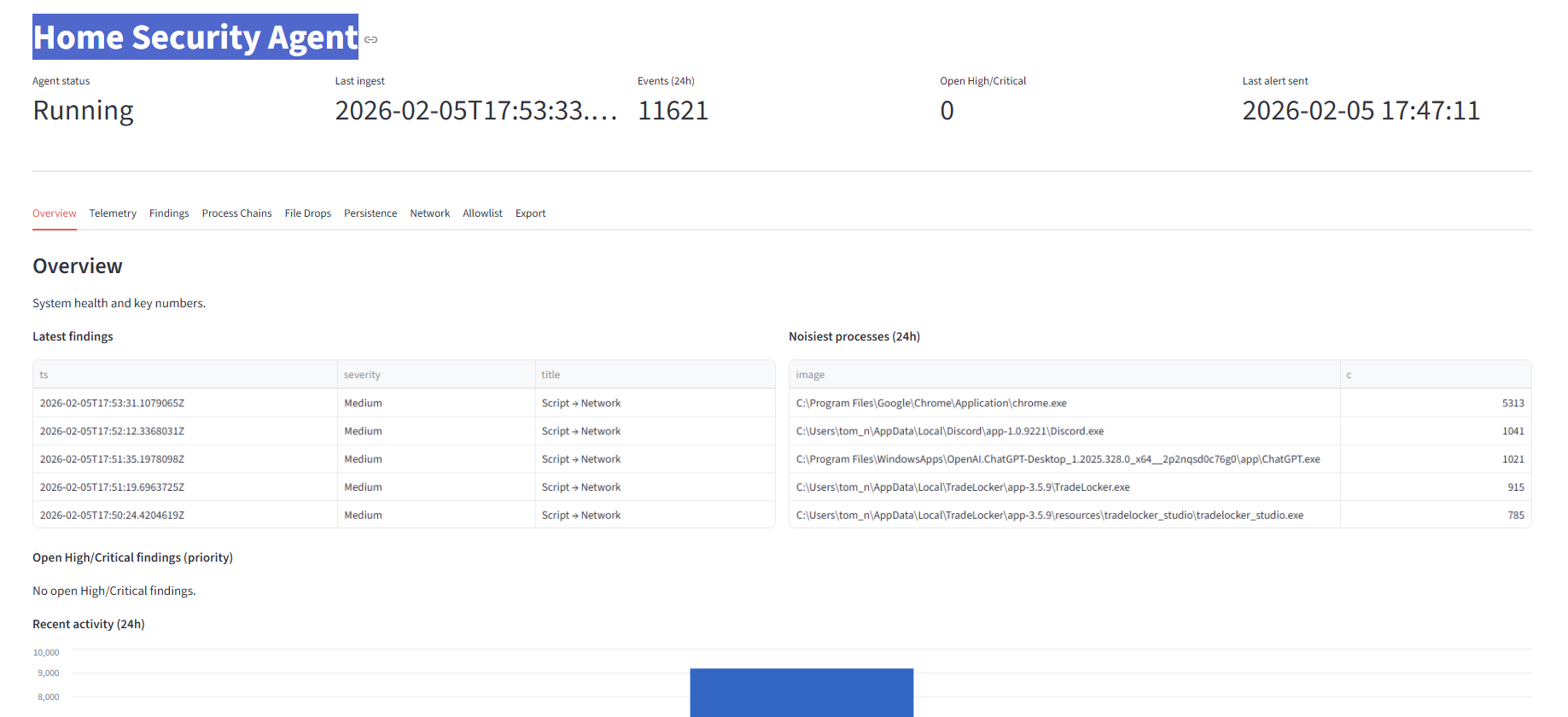Click the 'title' column header in Latest findings

(x=655, y=375)
